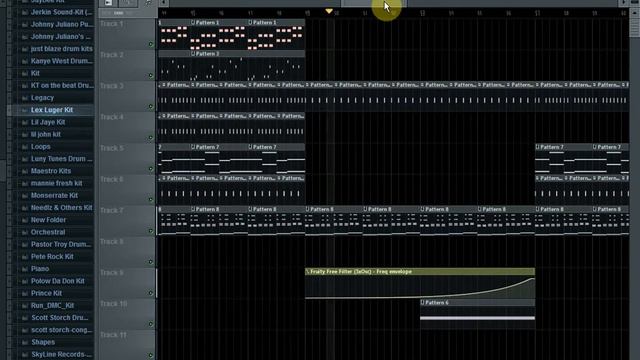Click the folder icon beside just blaze drum kits

(x=24, y=49)
